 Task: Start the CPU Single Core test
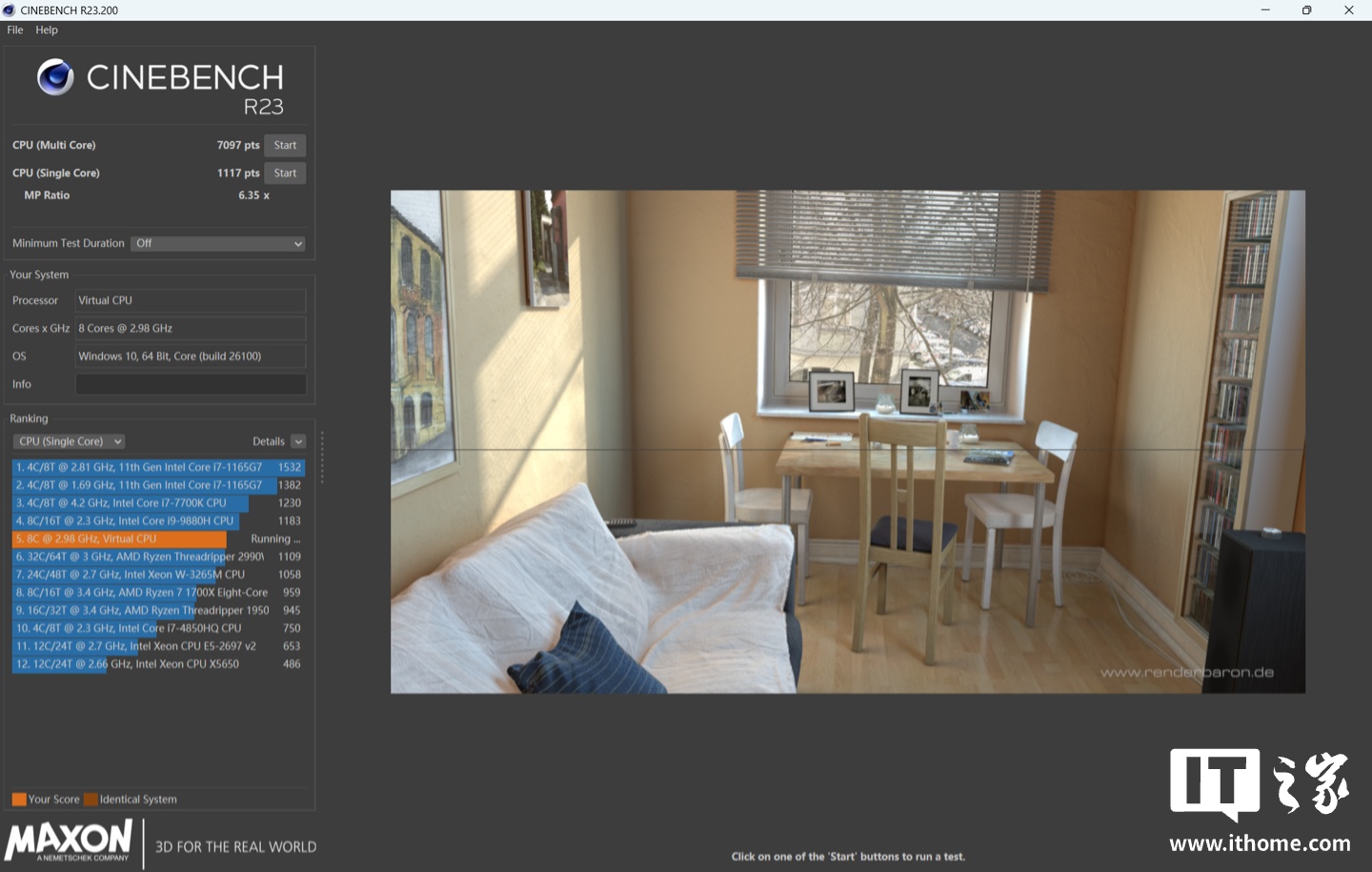click(285, 173)
